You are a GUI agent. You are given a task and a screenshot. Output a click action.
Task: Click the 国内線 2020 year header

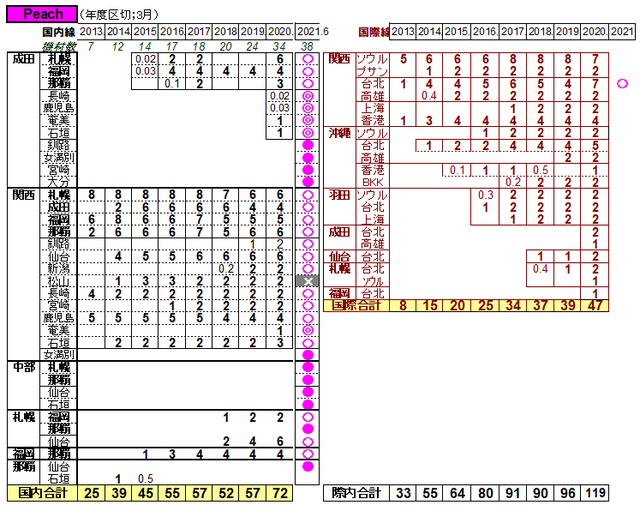[x=280, y=31]
